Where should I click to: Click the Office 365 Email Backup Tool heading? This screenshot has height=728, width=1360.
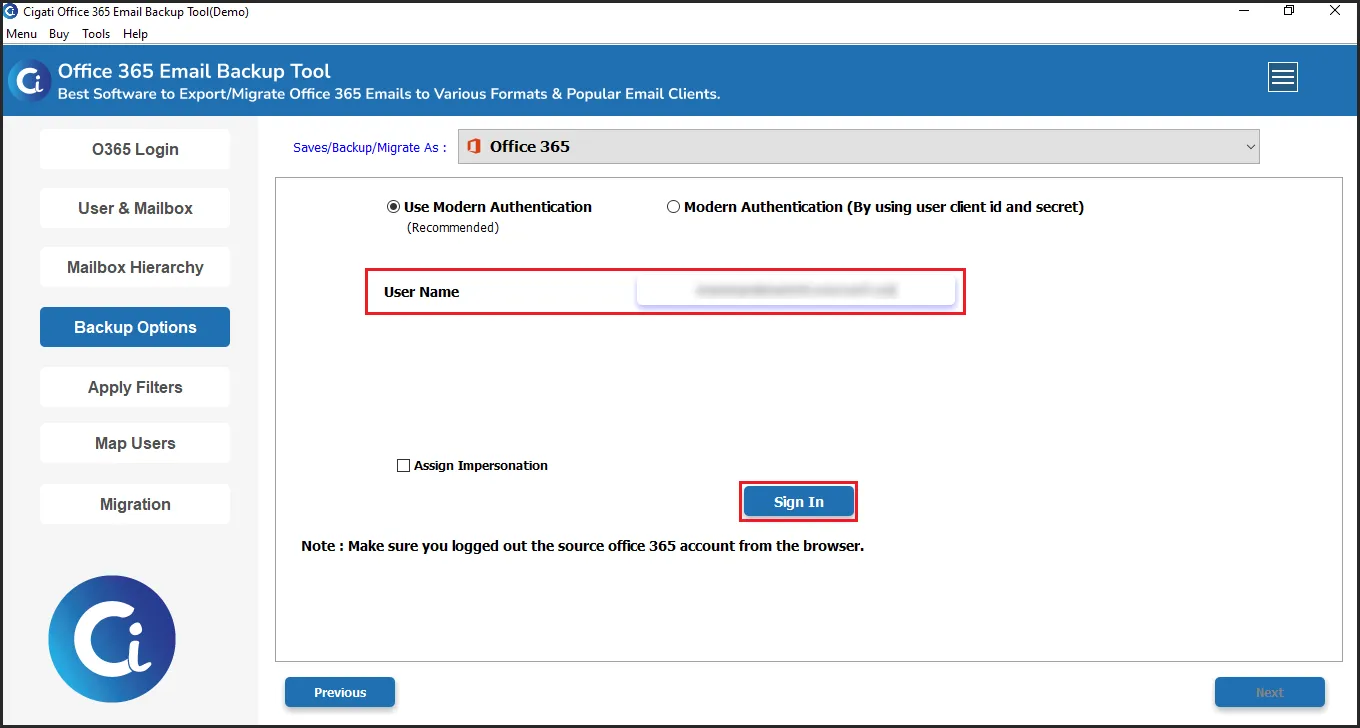pyautogui.click(x=194, y=71)
